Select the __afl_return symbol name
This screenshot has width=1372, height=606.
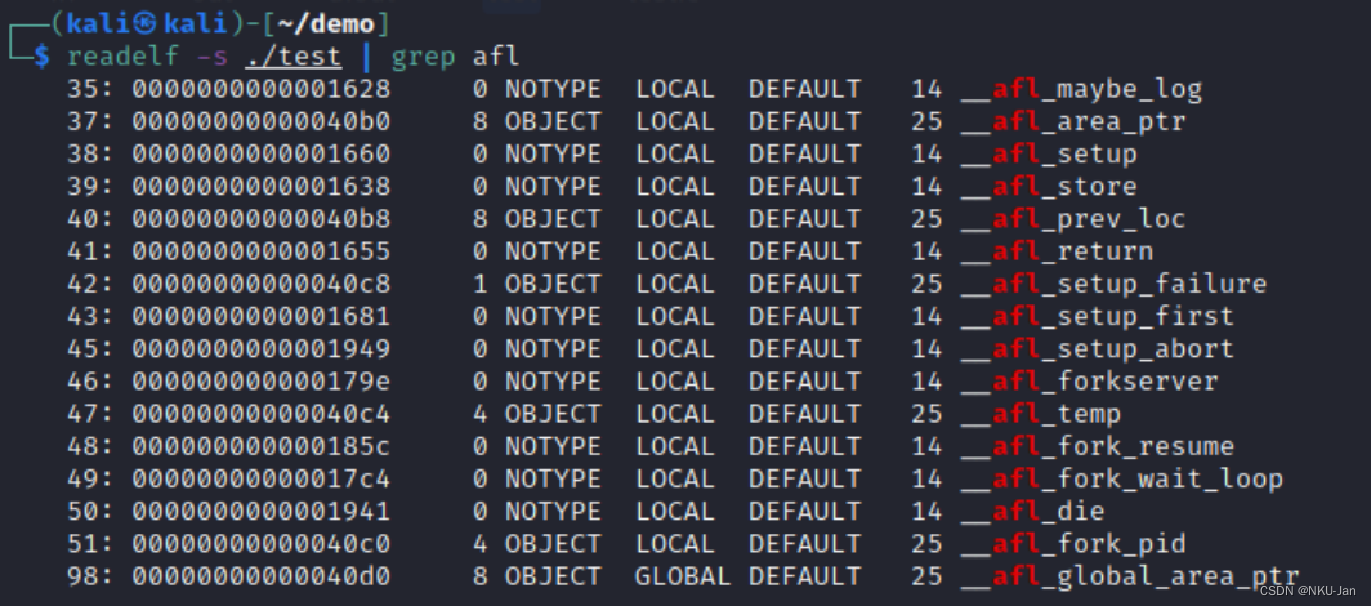click(1056, 252)
